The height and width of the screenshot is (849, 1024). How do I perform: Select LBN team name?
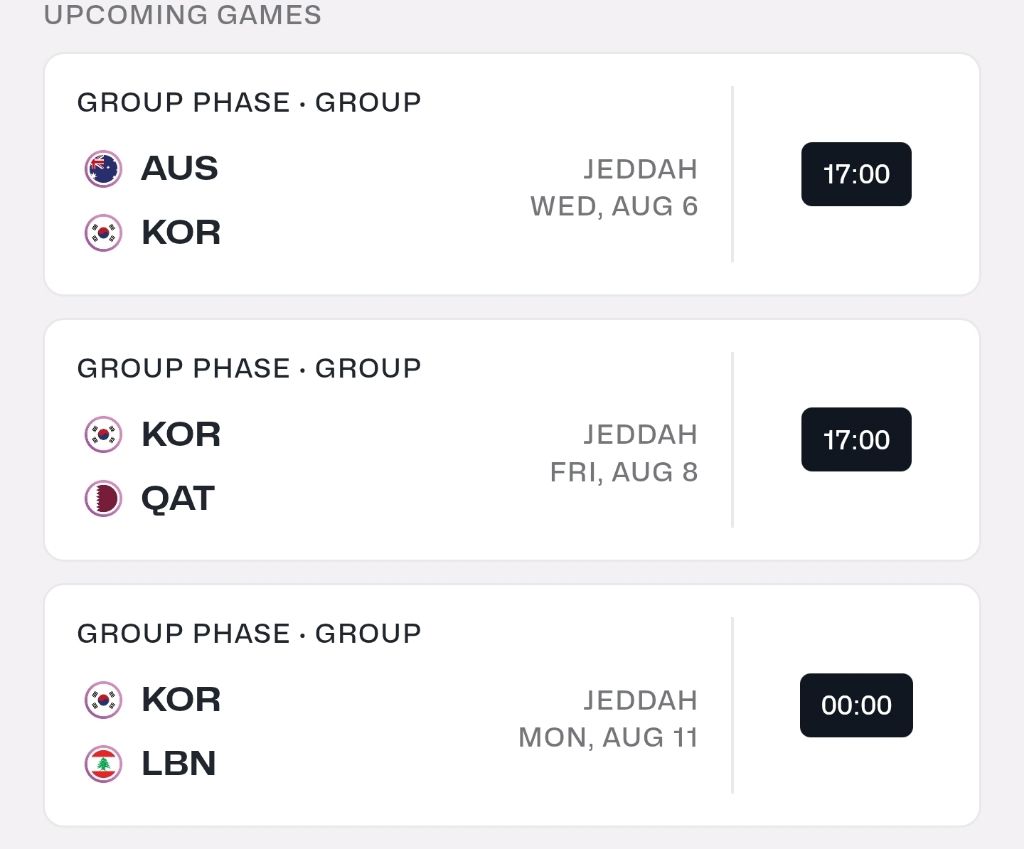(x=178, y=763)
